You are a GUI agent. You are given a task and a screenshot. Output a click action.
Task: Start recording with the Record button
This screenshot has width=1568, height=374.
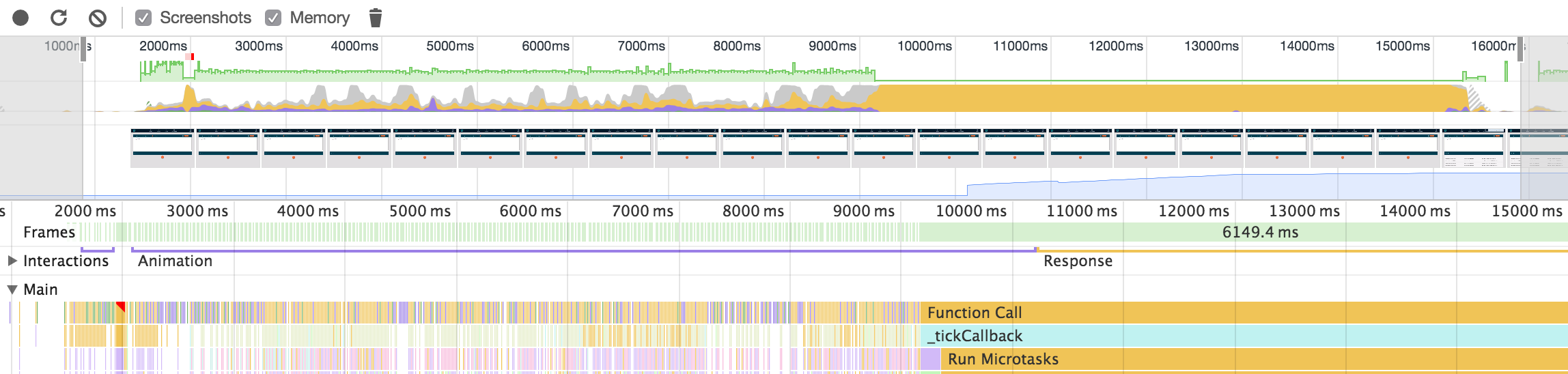click(x=20, y=18)
